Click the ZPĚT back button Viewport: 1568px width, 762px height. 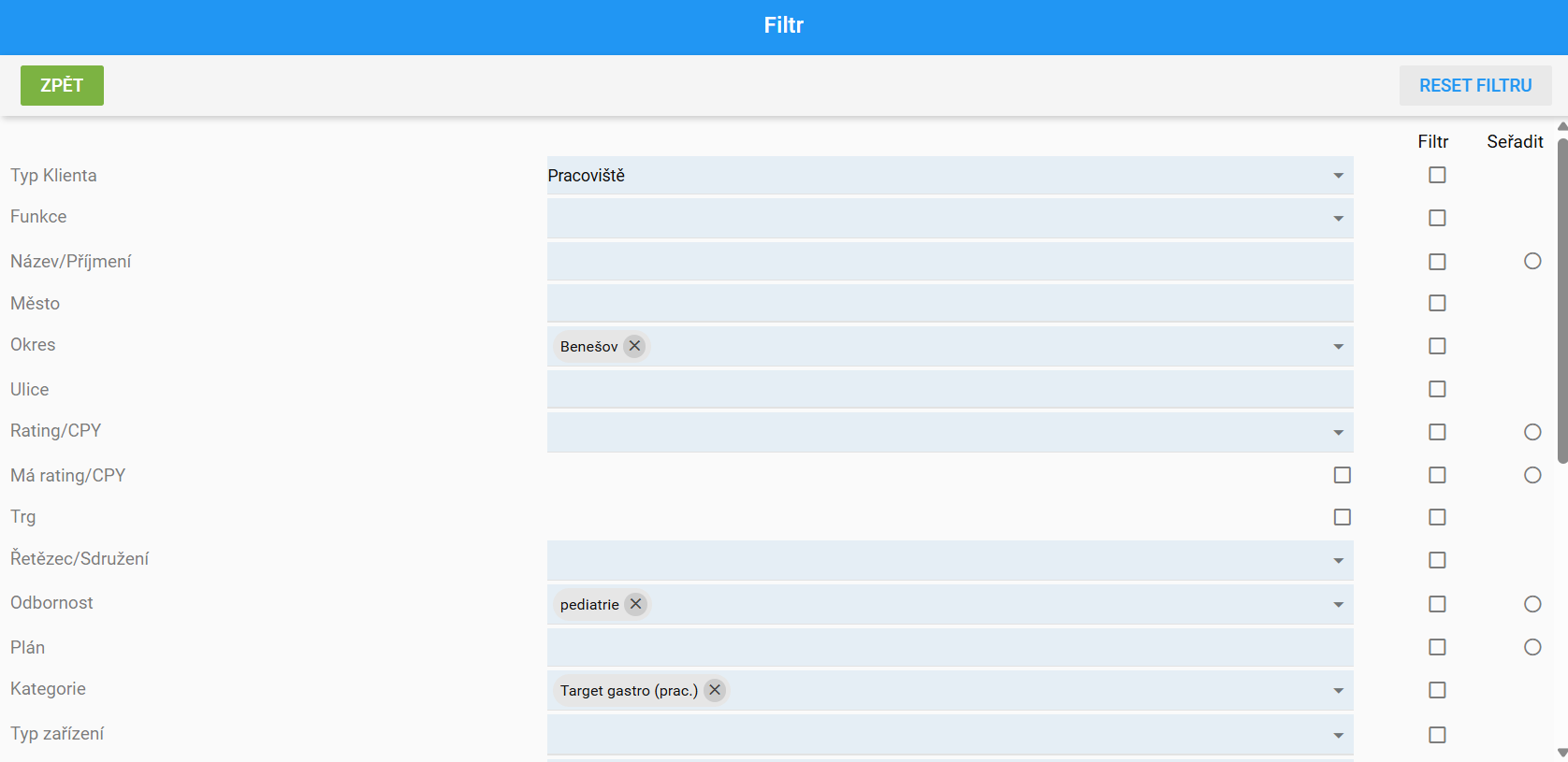point(62,85)
